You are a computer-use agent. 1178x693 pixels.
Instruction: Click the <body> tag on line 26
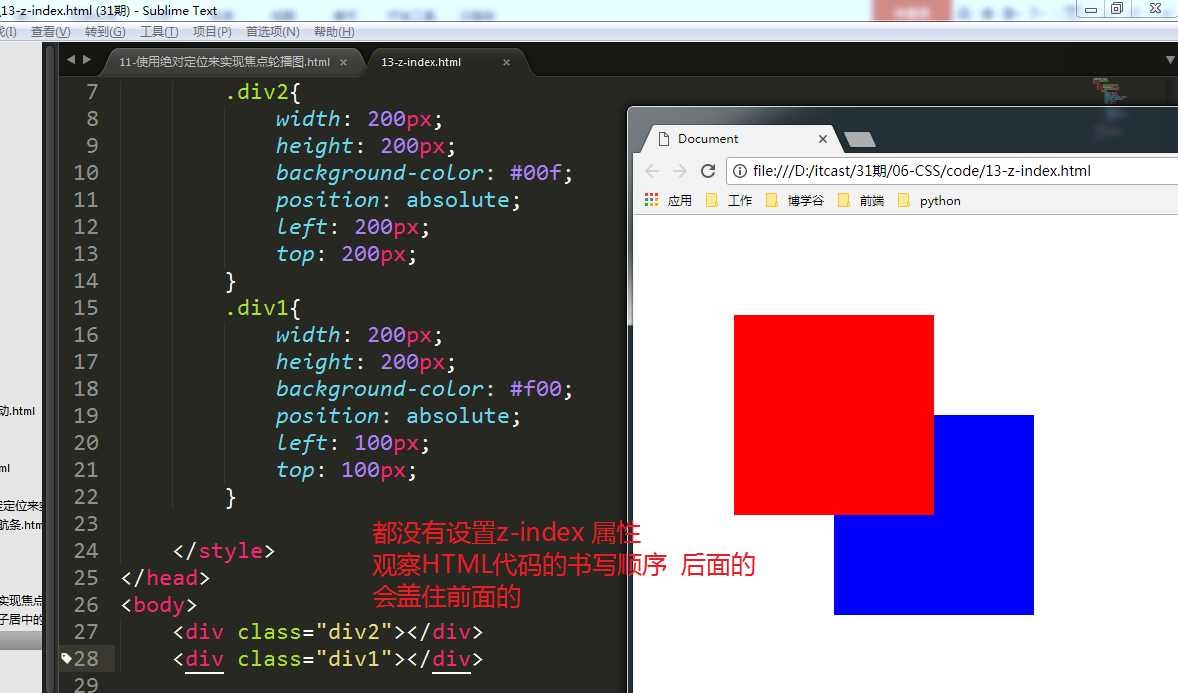(159, 605)
